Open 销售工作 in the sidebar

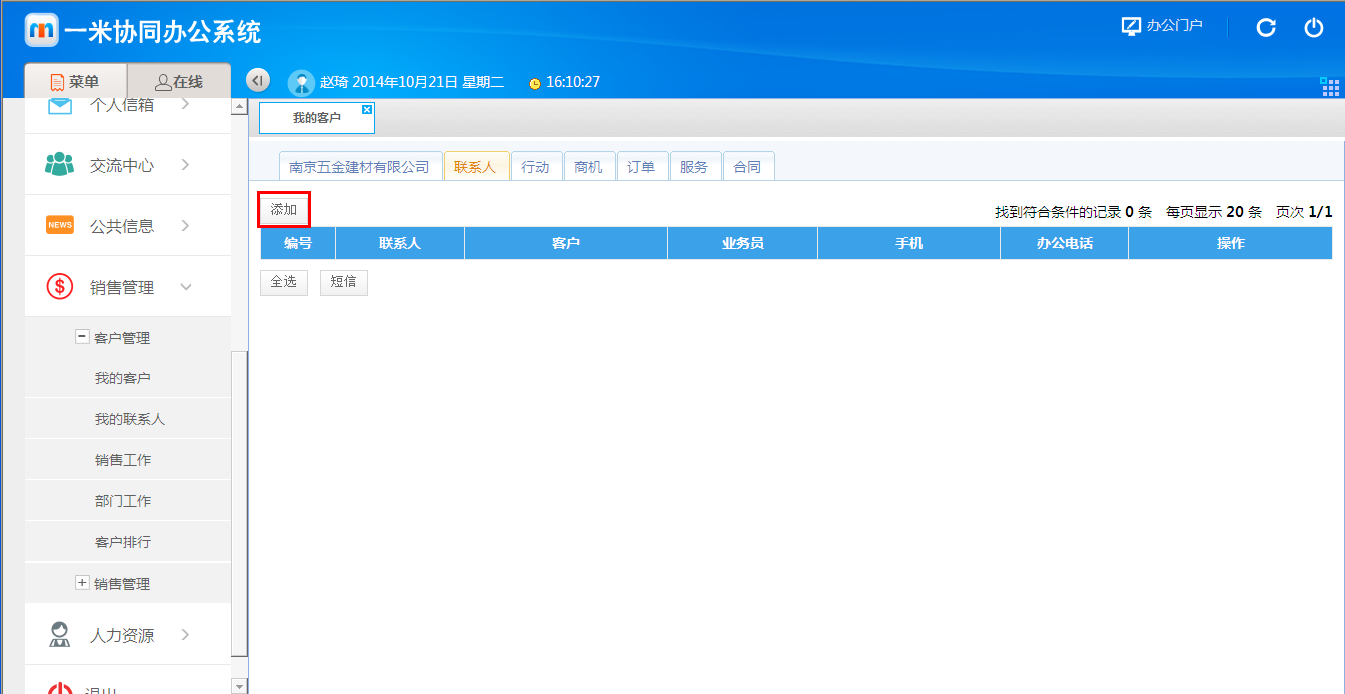pyautogui.click(x=123, y=460)
